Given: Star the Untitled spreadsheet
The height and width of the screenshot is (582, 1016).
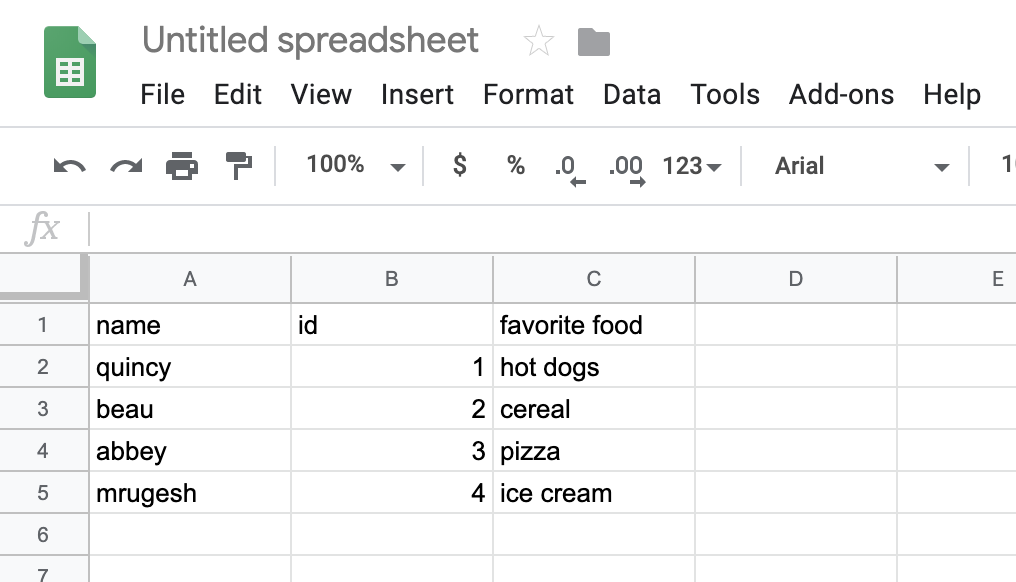Looking at the screenshot, I should (x=539, y=42).
